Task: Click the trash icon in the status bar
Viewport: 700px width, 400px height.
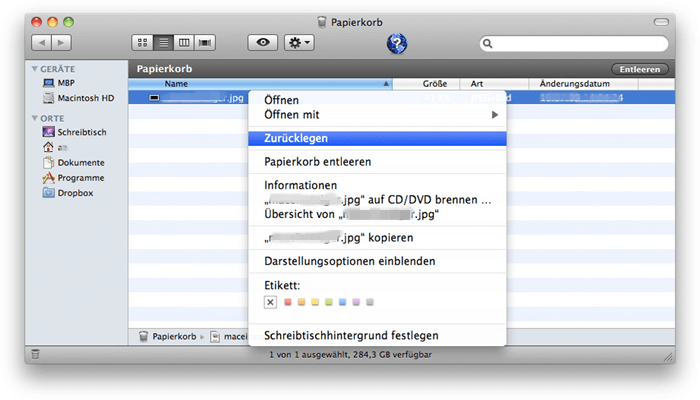Action: pos(36,354)
